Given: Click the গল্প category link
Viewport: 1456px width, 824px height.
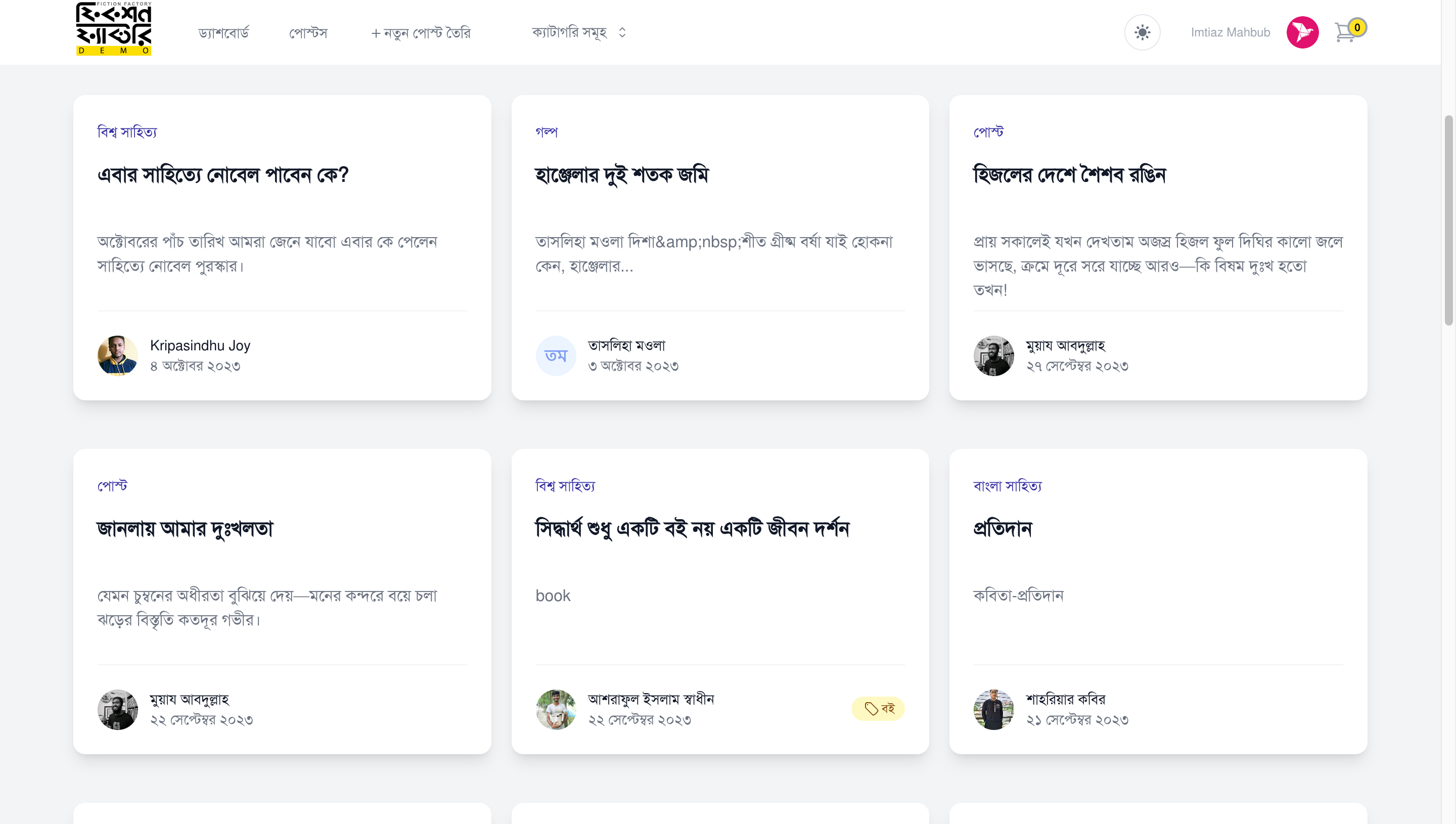Looking at the screenshot, I should click(546, 132).
